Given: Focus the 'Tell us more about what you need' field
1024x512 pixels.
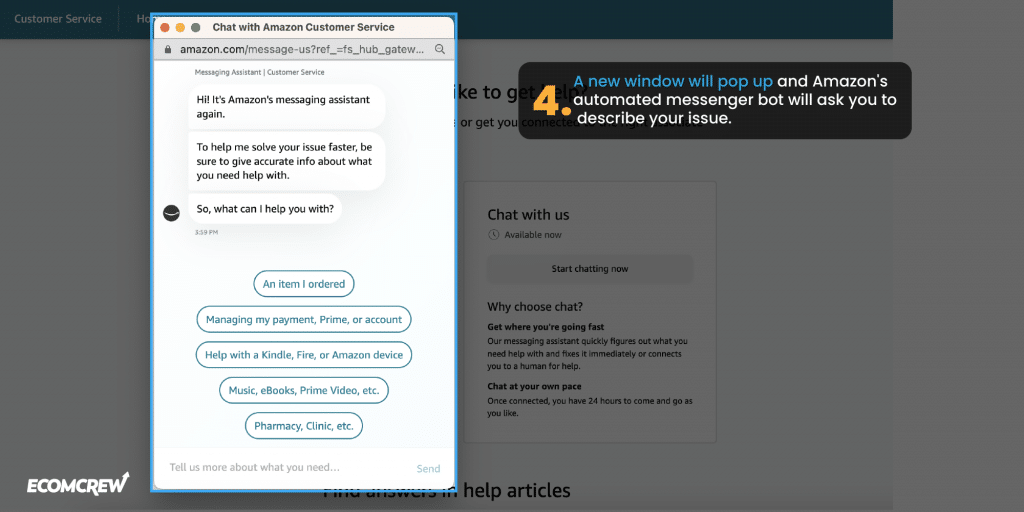Looking at the screenshot, I should tap(255, 468).
